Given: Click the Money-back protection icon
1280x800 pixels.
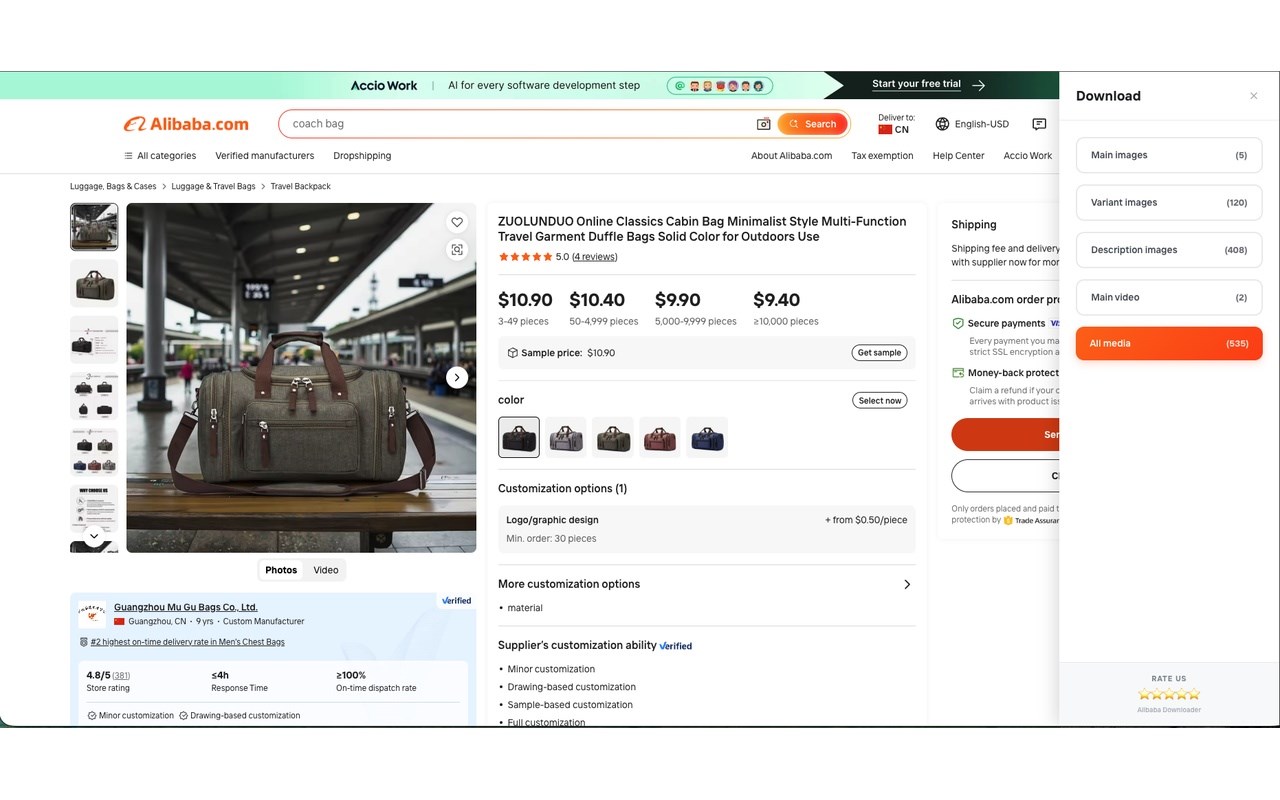Looking at the screenshot, I should (958, 373).
